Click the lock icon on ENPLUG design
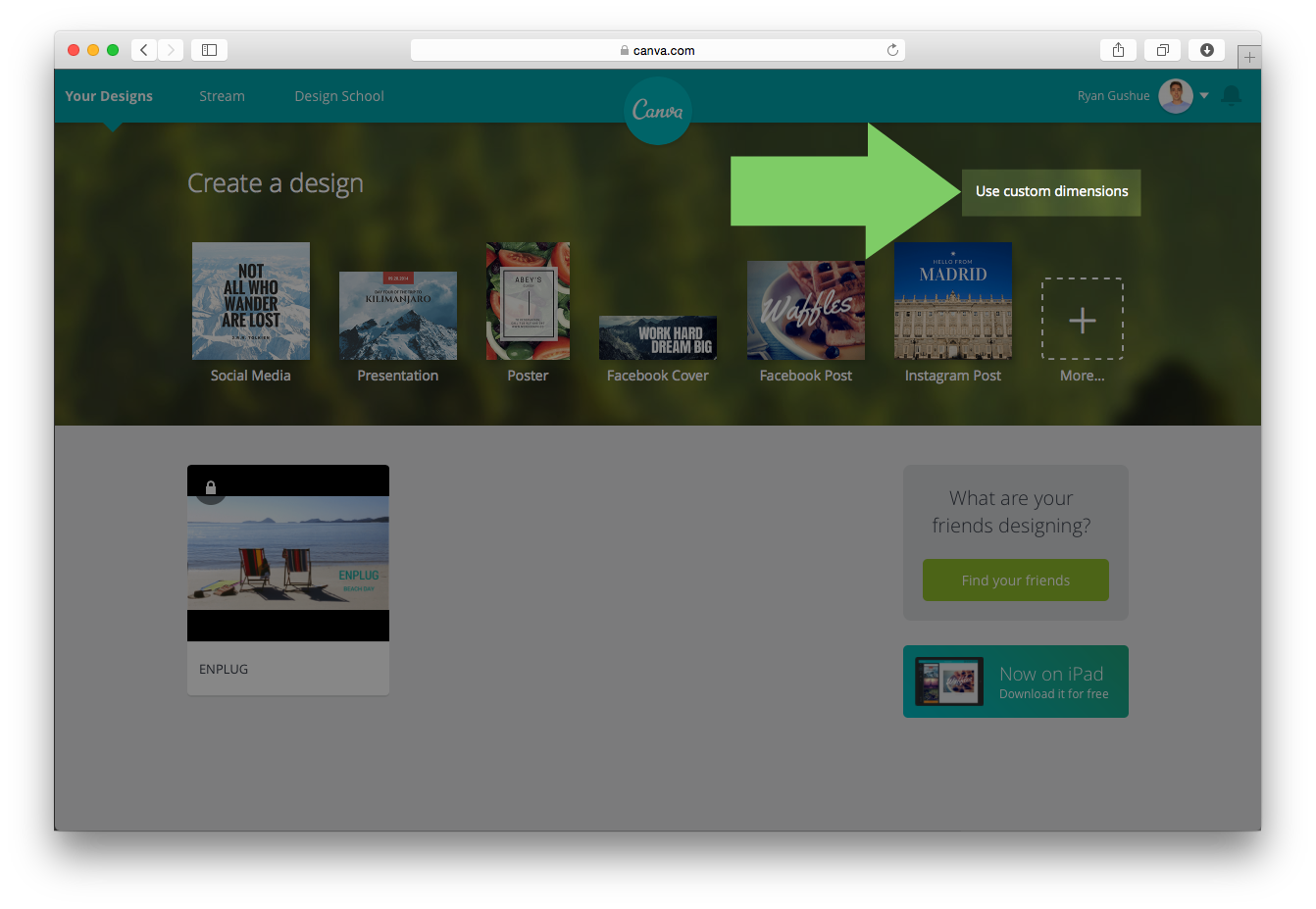Viewport: 1316px width, 909px height. point(211,486)
